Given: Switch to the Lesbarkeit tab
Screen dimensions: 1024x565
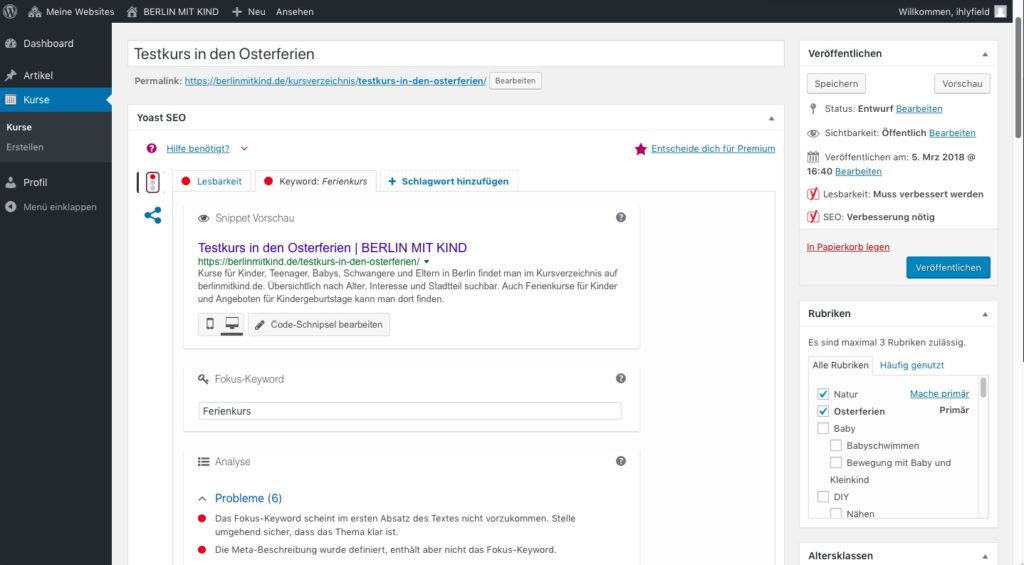Looking at the screenshot, I should [212, 181].
